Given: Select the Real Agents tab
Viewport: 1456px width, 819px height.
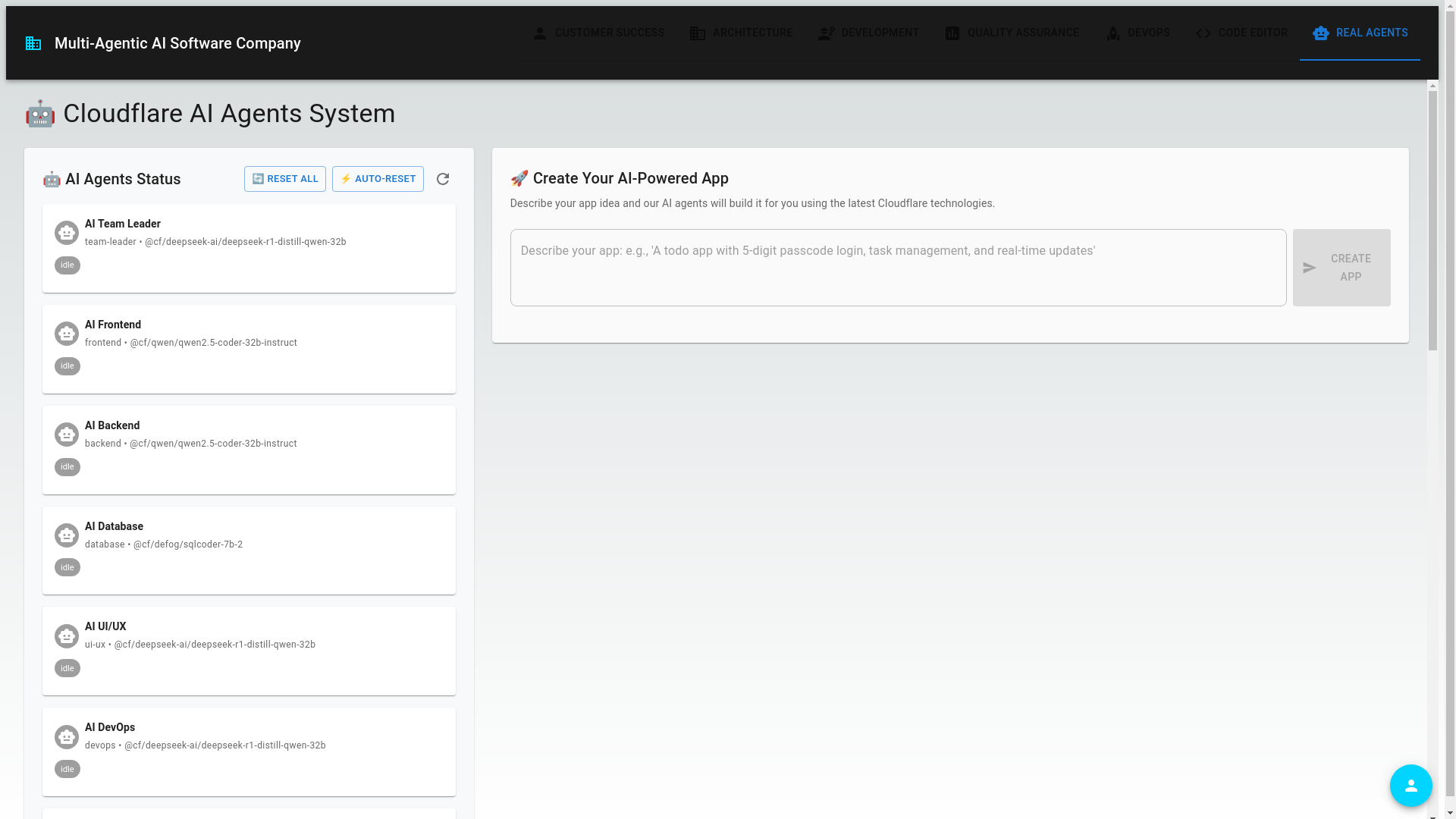Looking at the screenshot, I should pos(1360,33).
